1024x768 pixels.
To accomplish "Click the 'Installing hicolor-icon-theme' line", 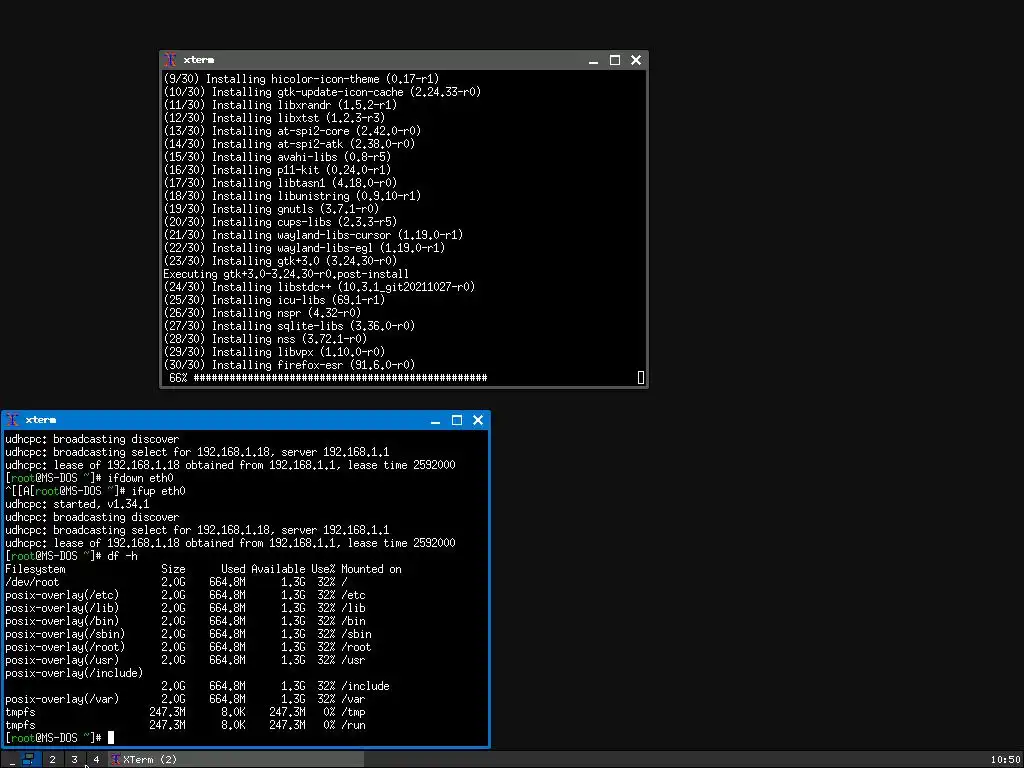I will [x=301, y=79].
